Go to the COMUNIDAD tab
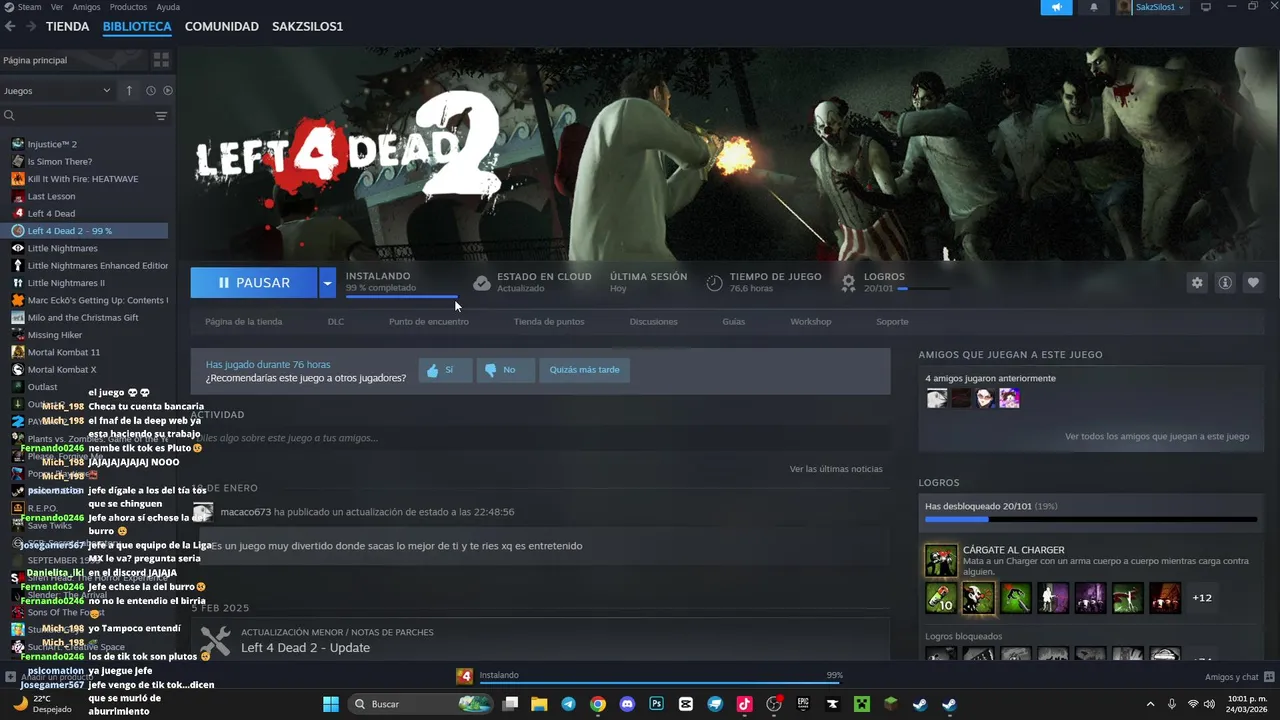The width and height of the screenshot is (1280, 720). (222, 26)
